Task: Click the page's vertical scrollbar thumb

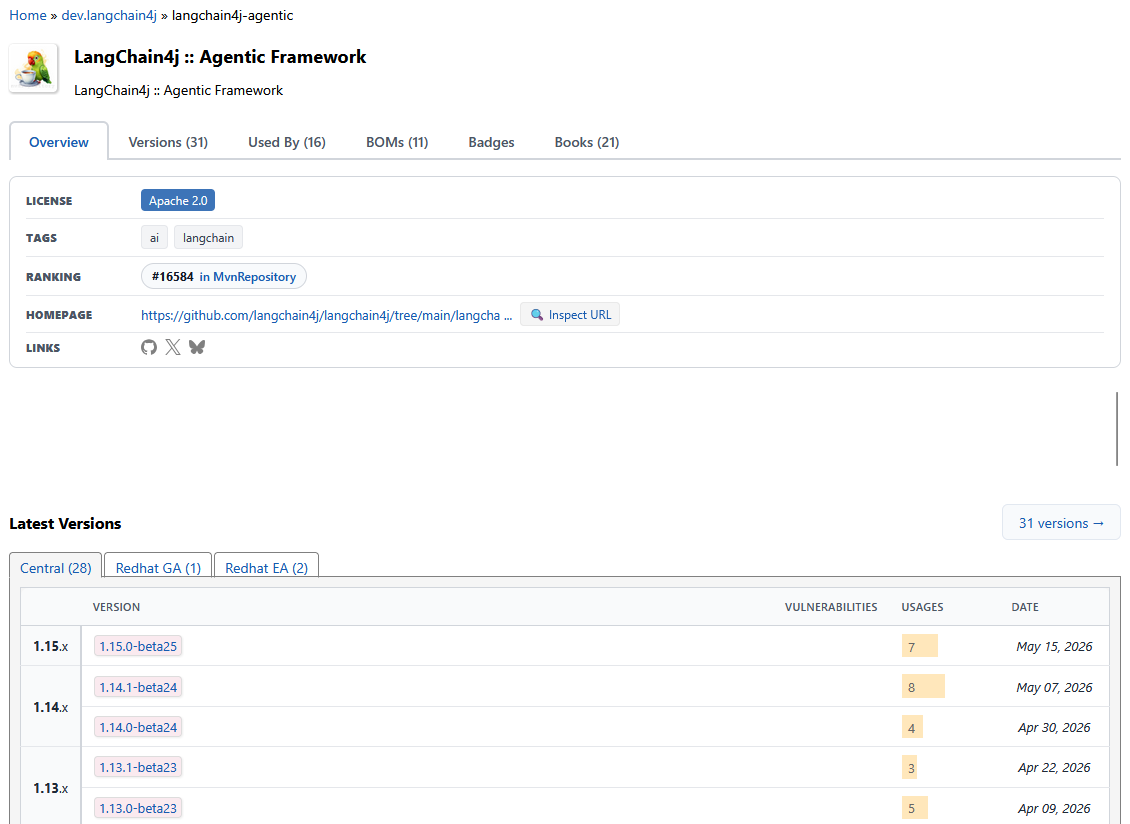Action: (1116, 429)
